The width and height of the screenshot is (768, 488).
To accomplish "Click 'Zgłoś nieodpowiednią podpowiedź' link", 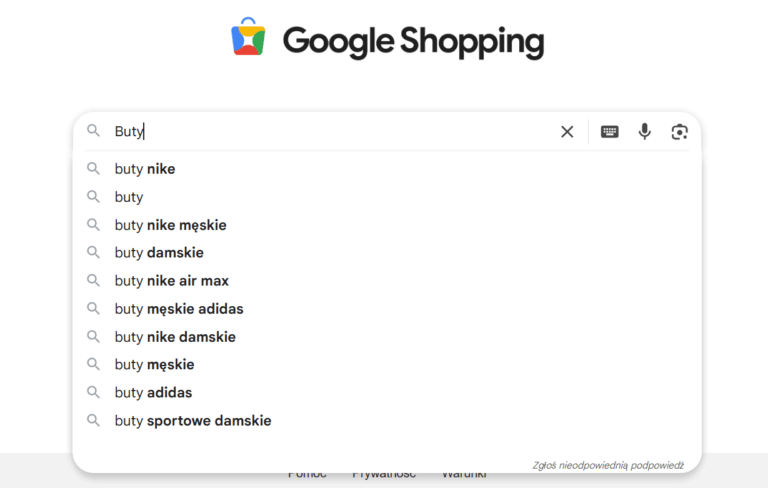I will [608, 465].
